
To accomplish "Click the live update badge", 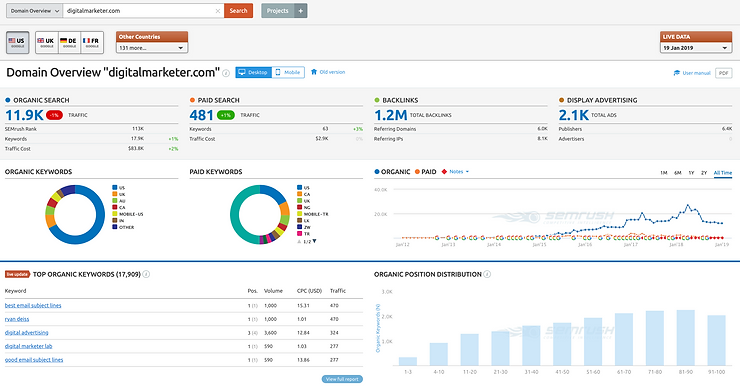I will [x=17, y=274].
